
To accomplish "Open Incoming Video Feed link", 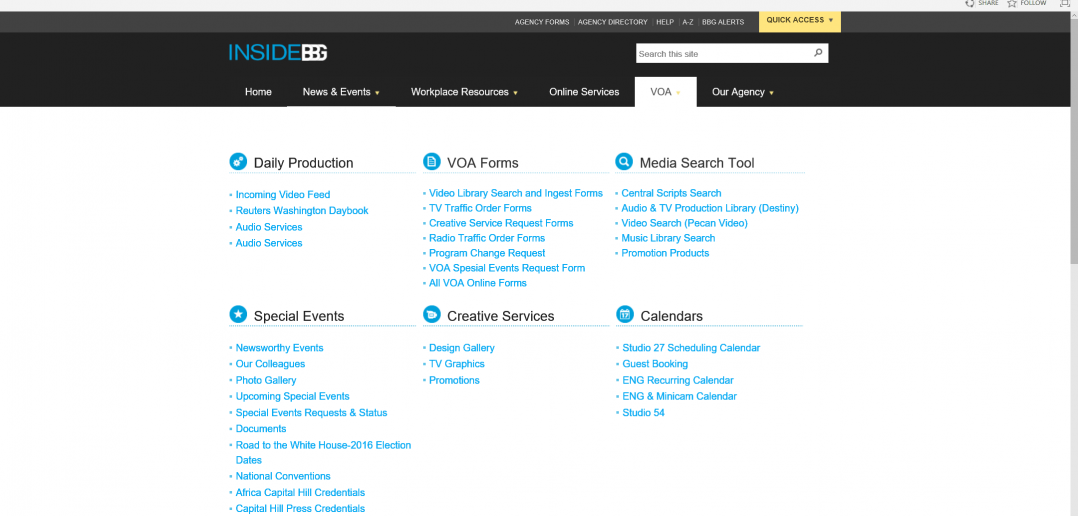I will pyautogui.click(x=283, y=194).
